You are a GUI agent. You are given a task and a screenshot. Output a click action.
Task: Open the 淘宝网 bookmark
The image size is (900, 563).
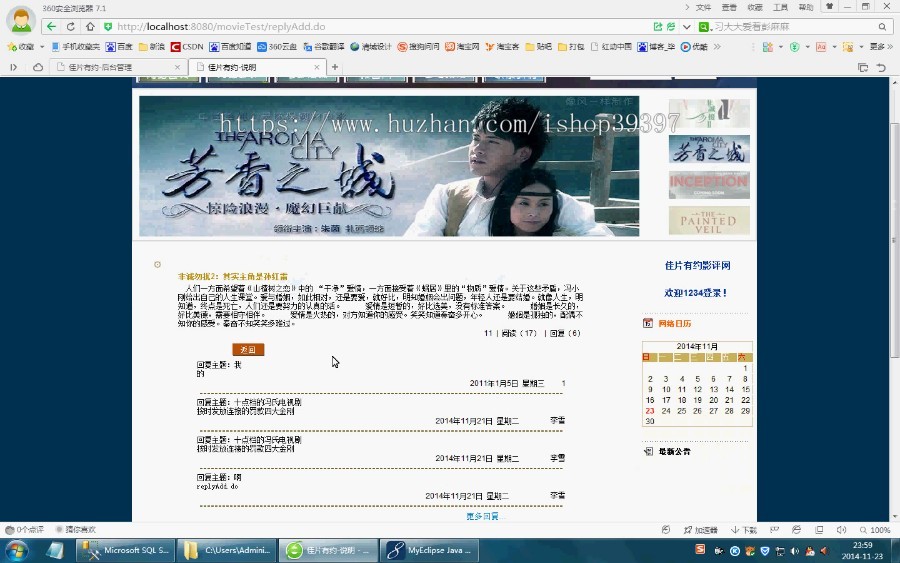462,46
